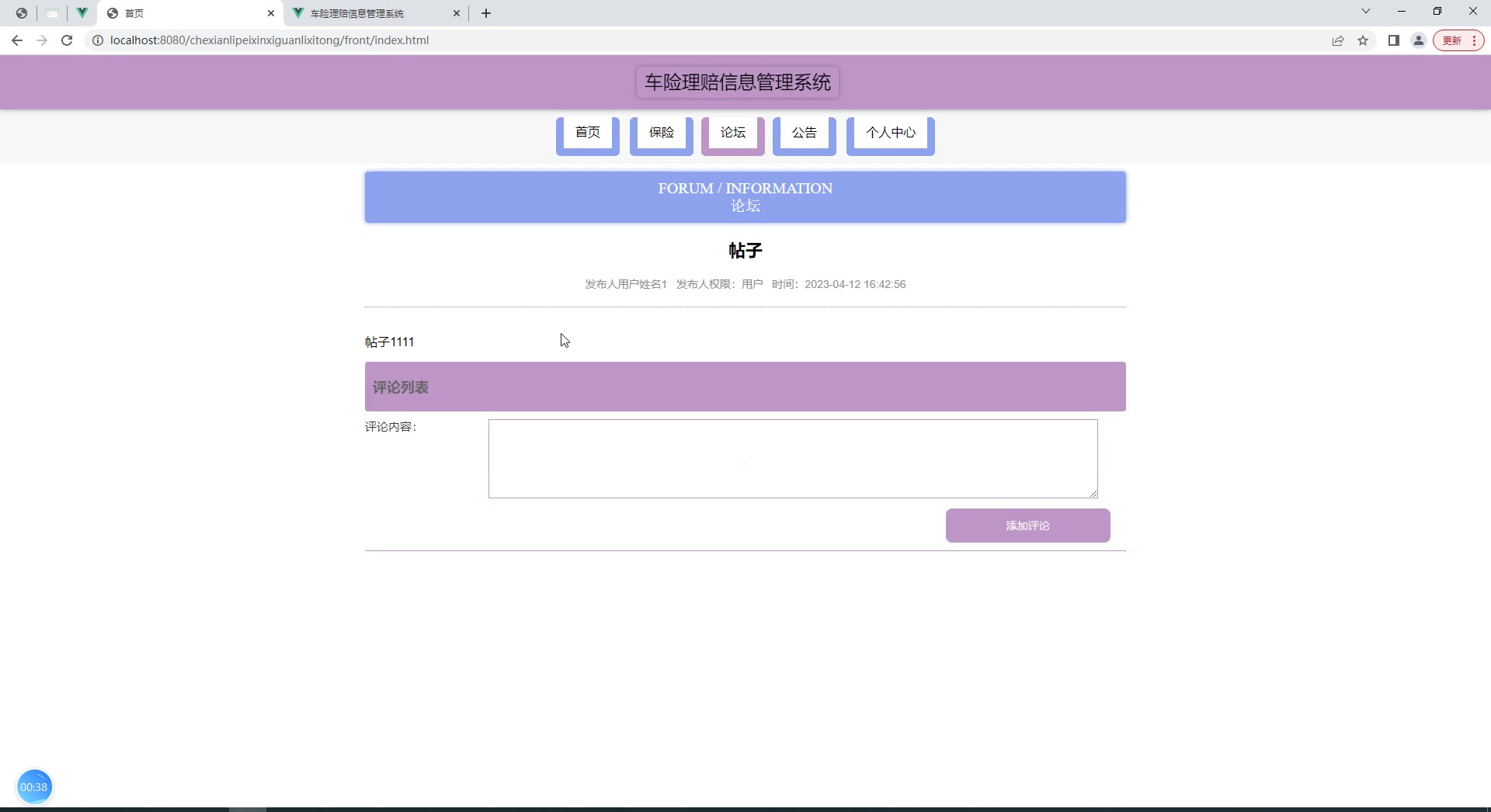Click the 00:38 recording timer badge
The height and width of the screenshot is (812, 1491).
tap(34, 787)
